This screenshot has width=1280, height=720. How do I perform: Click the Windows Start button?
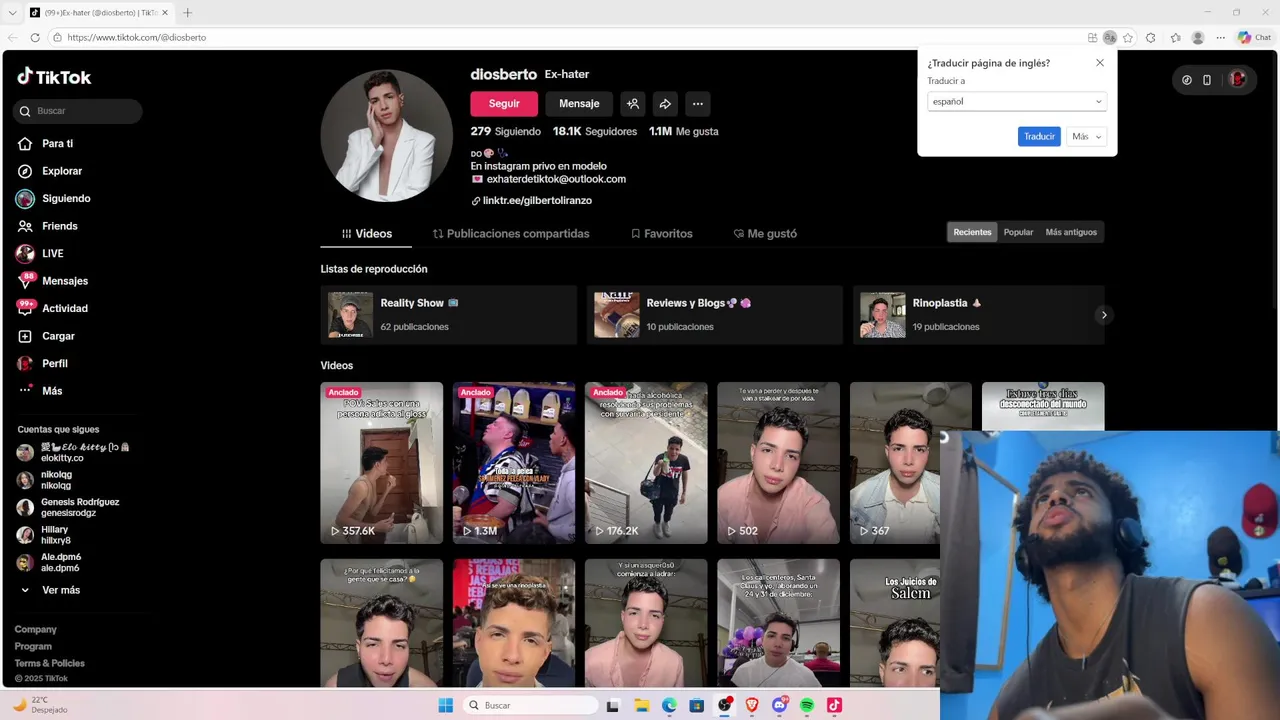pyautogui.click(x=446, y=705)
